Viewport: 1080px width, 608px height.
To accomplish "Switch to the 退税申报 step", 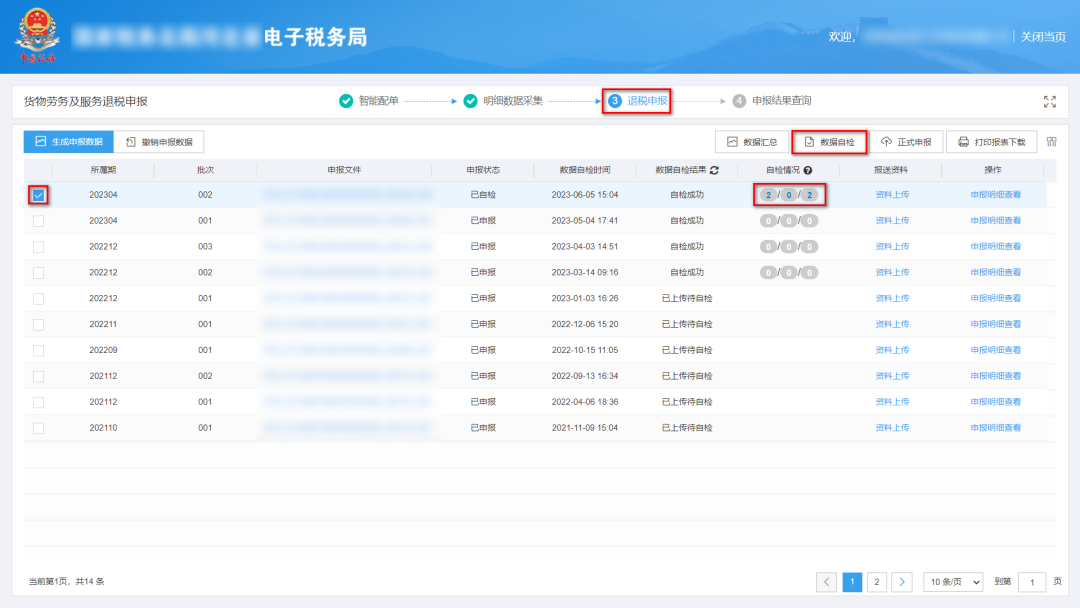I will coord(637,101).
